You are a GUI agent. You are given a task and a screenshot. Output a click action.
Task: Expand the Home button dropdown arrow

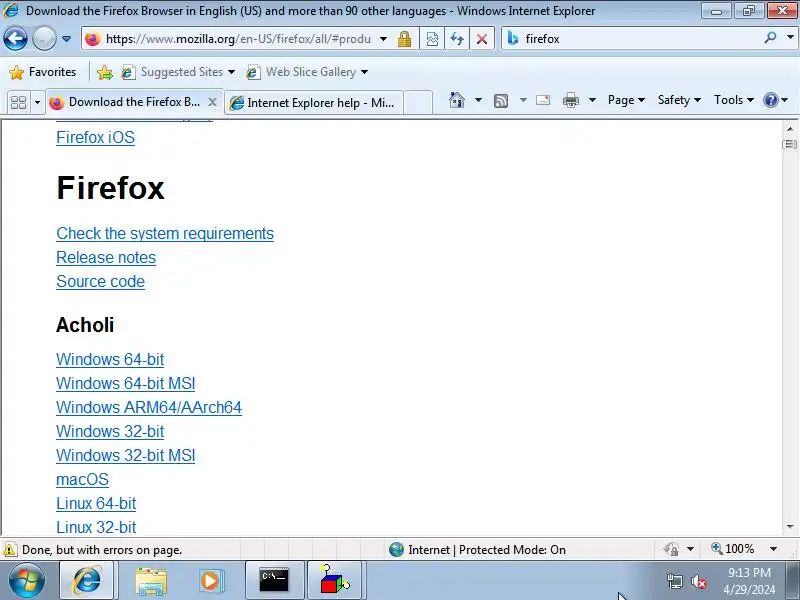(478, 100)
